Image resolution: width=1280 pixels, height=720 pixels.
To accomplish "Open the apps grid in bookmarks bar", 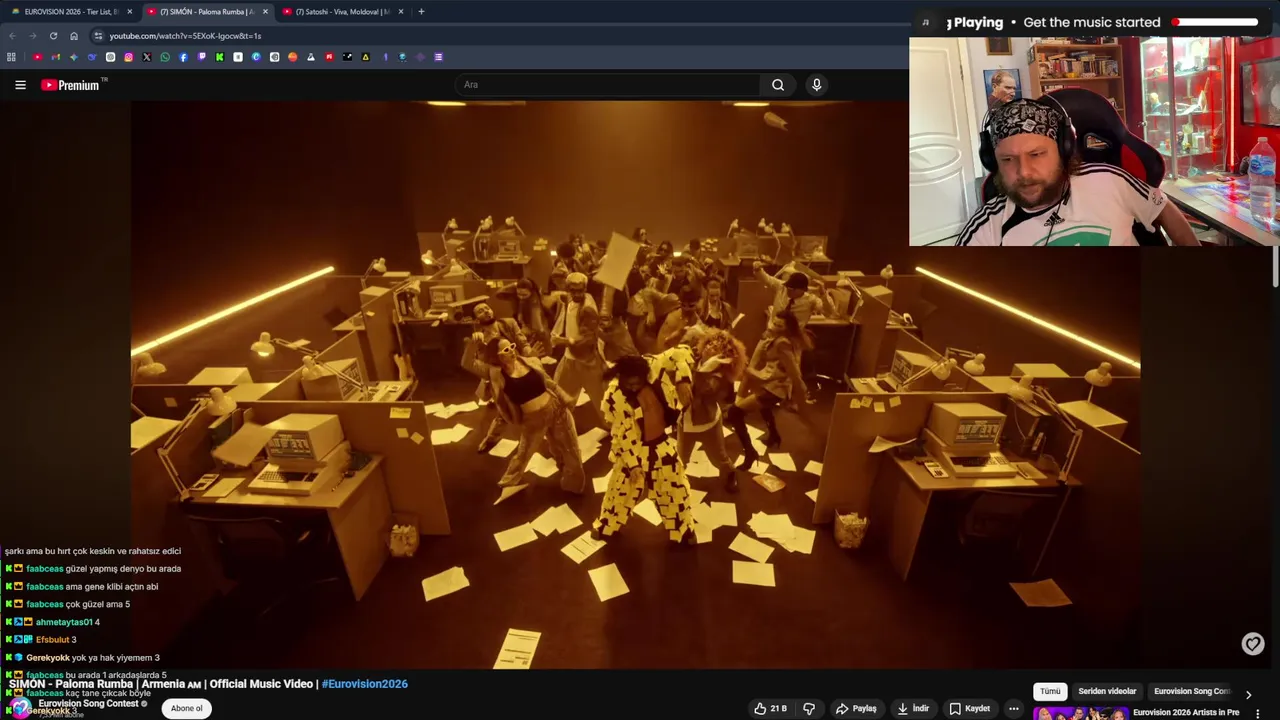I will (11, 57).
